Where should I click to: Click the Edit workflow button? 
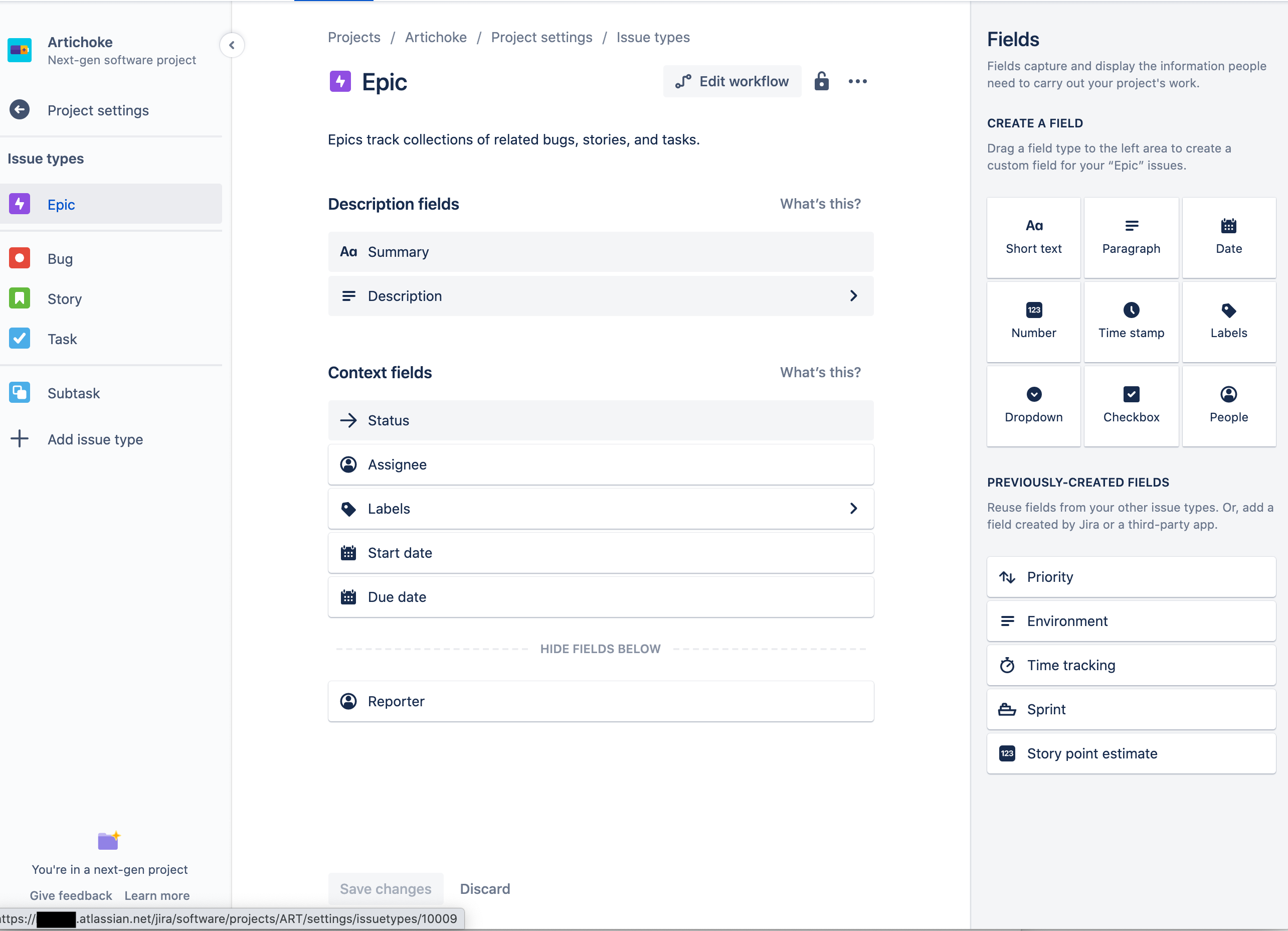(731, 81)
